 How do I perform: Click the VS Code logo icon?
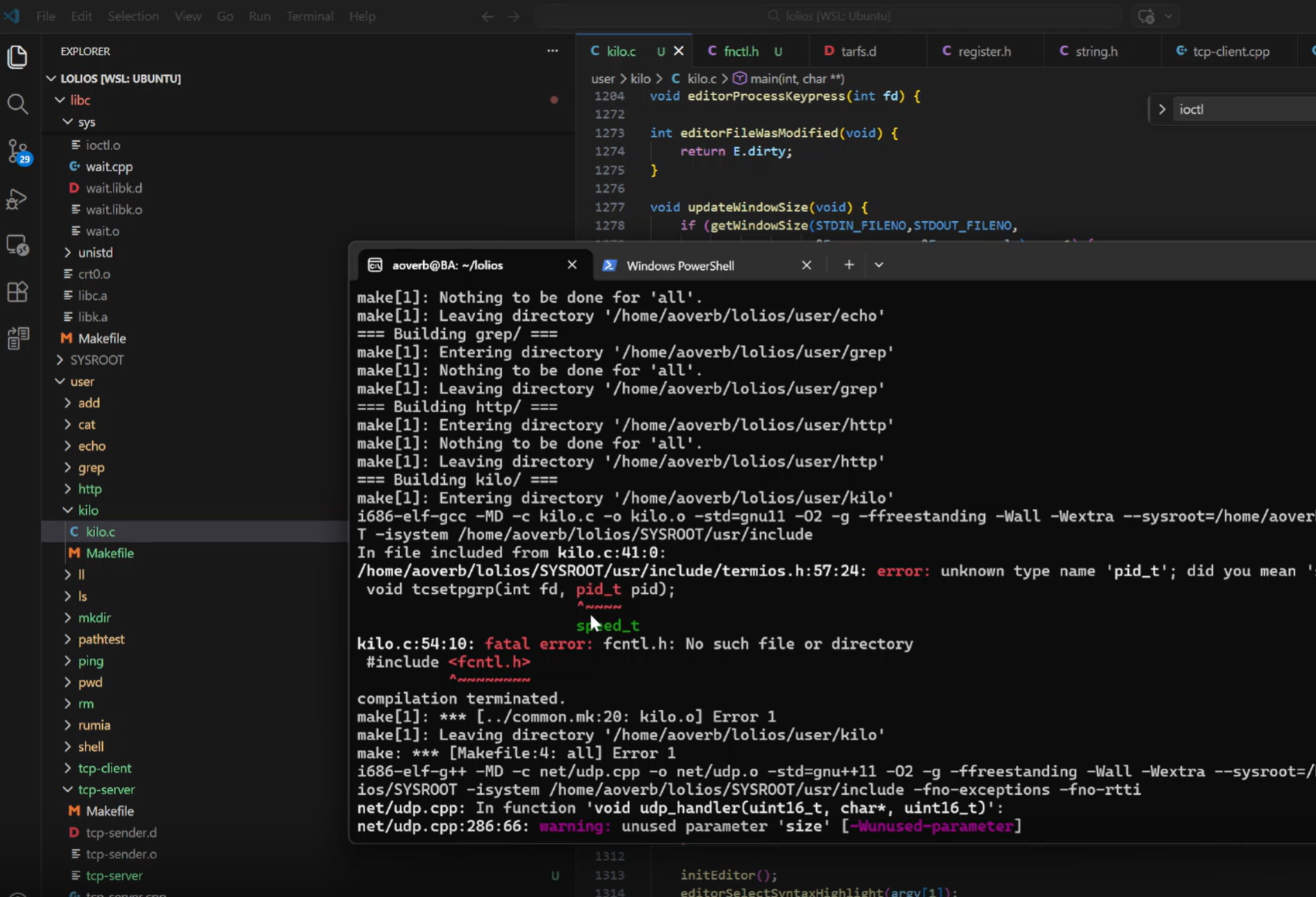click(x=12, y=15)
